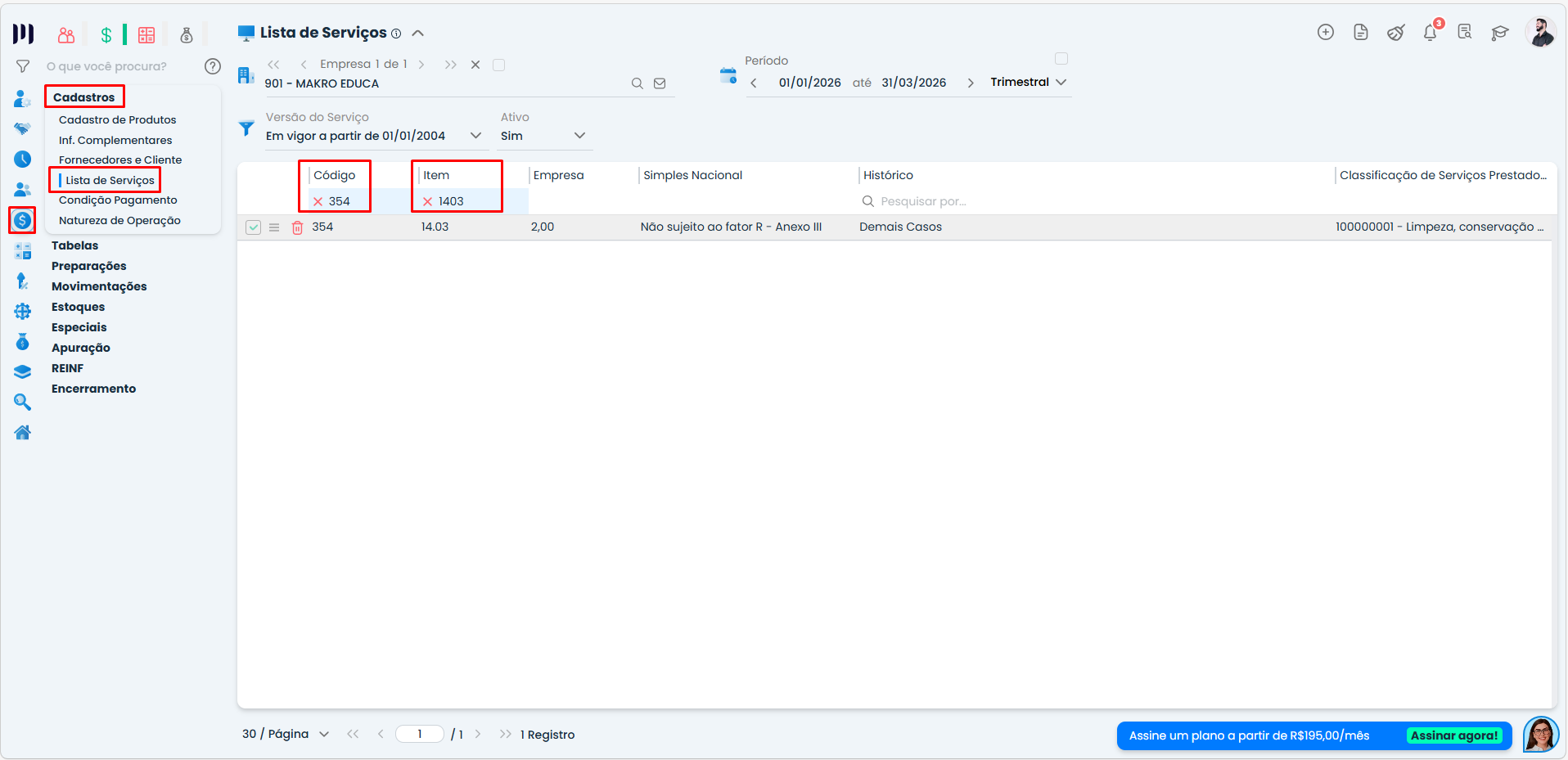This screenshot has height=760, width=1568.
Task: Open the document icon in top right
Action: click(x=1361, y=32)
